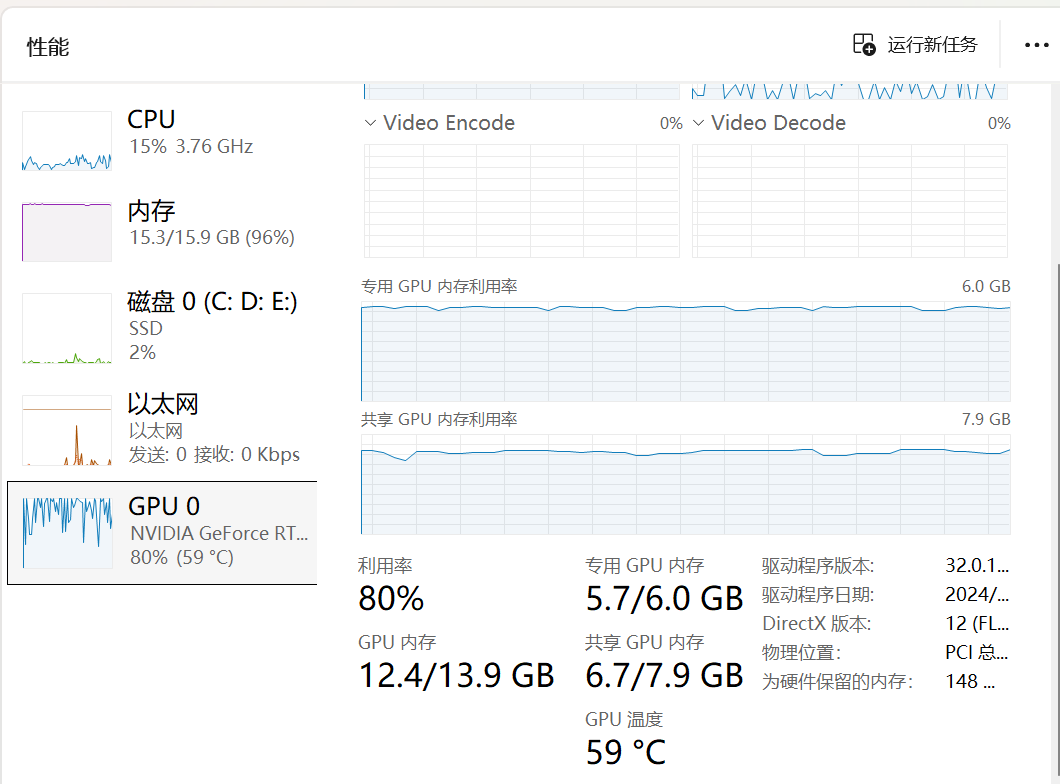This screenshot has height=784, width=1060.
Task: Click the vertical scrollbar on the right edge
Action: 1057,520
